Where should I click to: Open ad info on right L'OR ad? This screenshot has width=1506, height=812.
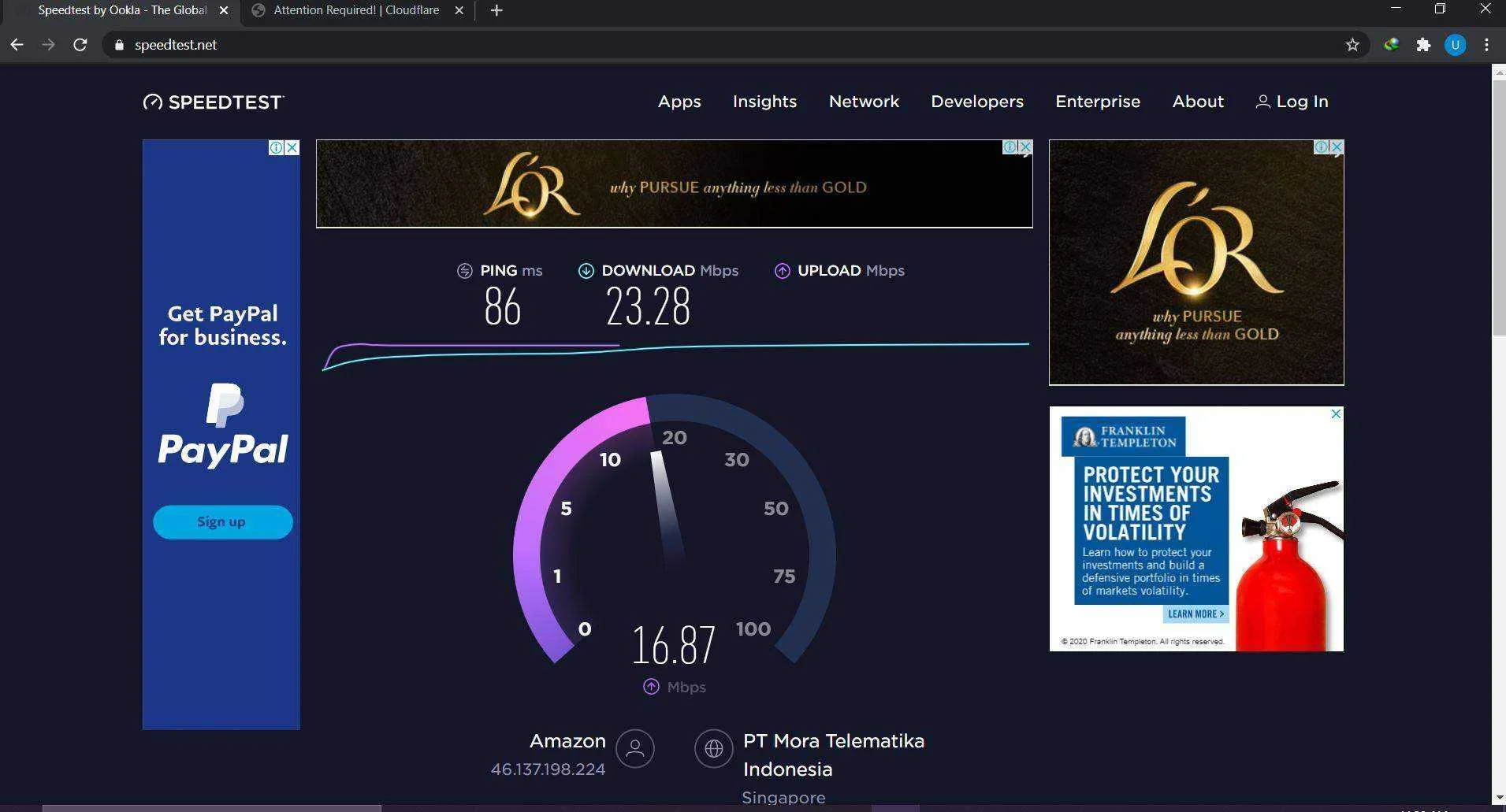click(1321, 147)
